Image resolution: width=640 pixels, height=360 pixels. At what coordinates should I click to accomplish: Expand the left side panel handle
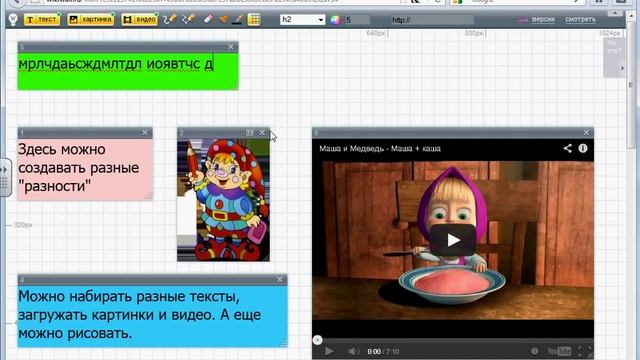[x=5, y=177]
